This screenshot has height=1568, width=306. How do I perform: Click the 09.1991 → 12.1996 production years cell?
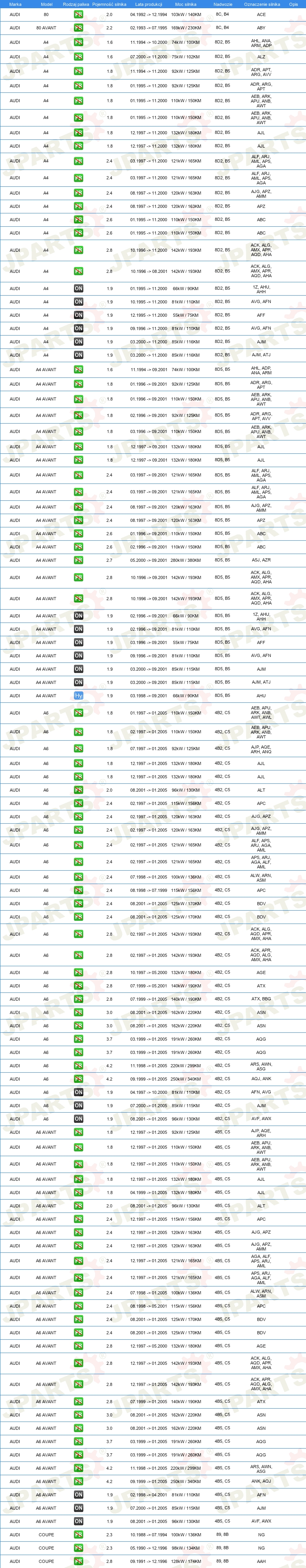148,1562
